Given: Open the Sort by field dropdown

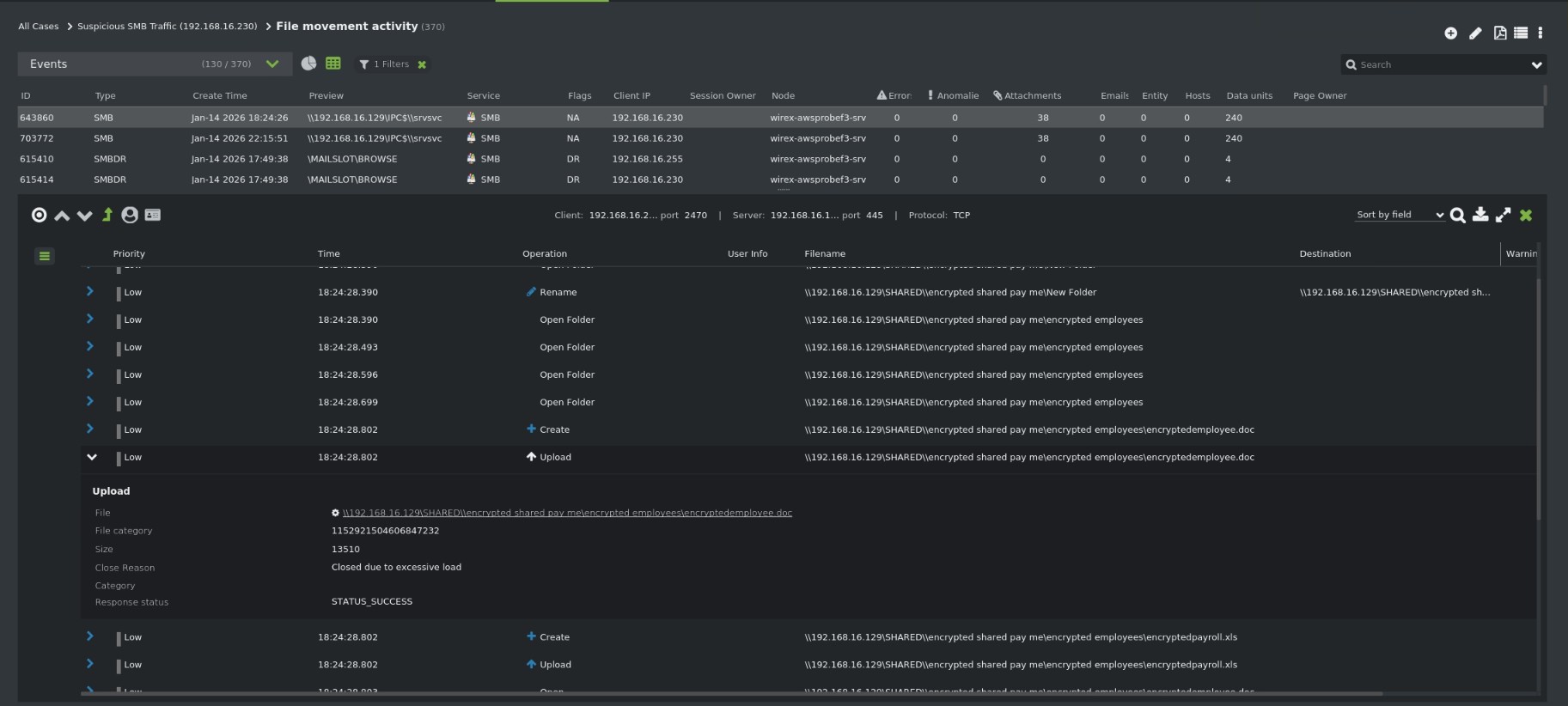Looking at the screenshot, I should [x=1400, y=215].
